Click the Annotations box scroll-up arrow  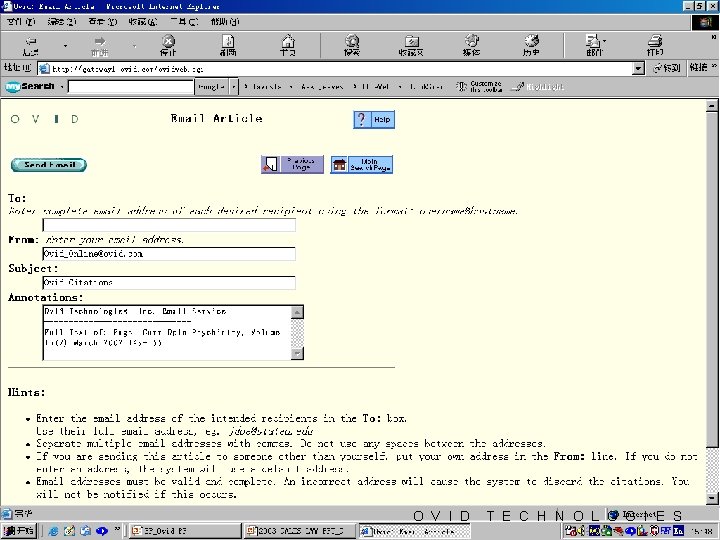pos(297,312)
